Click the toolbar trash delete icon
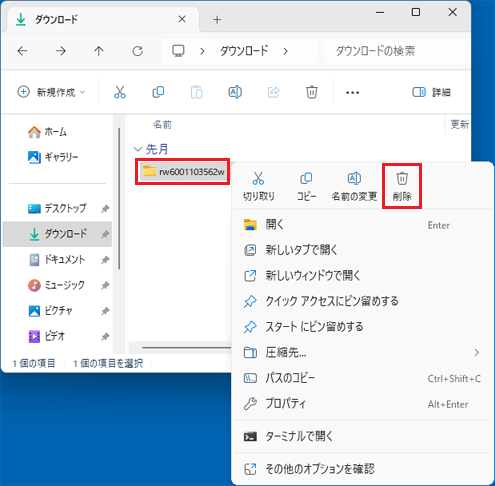Viewport: 495px width, 486px height. point(312,92)
